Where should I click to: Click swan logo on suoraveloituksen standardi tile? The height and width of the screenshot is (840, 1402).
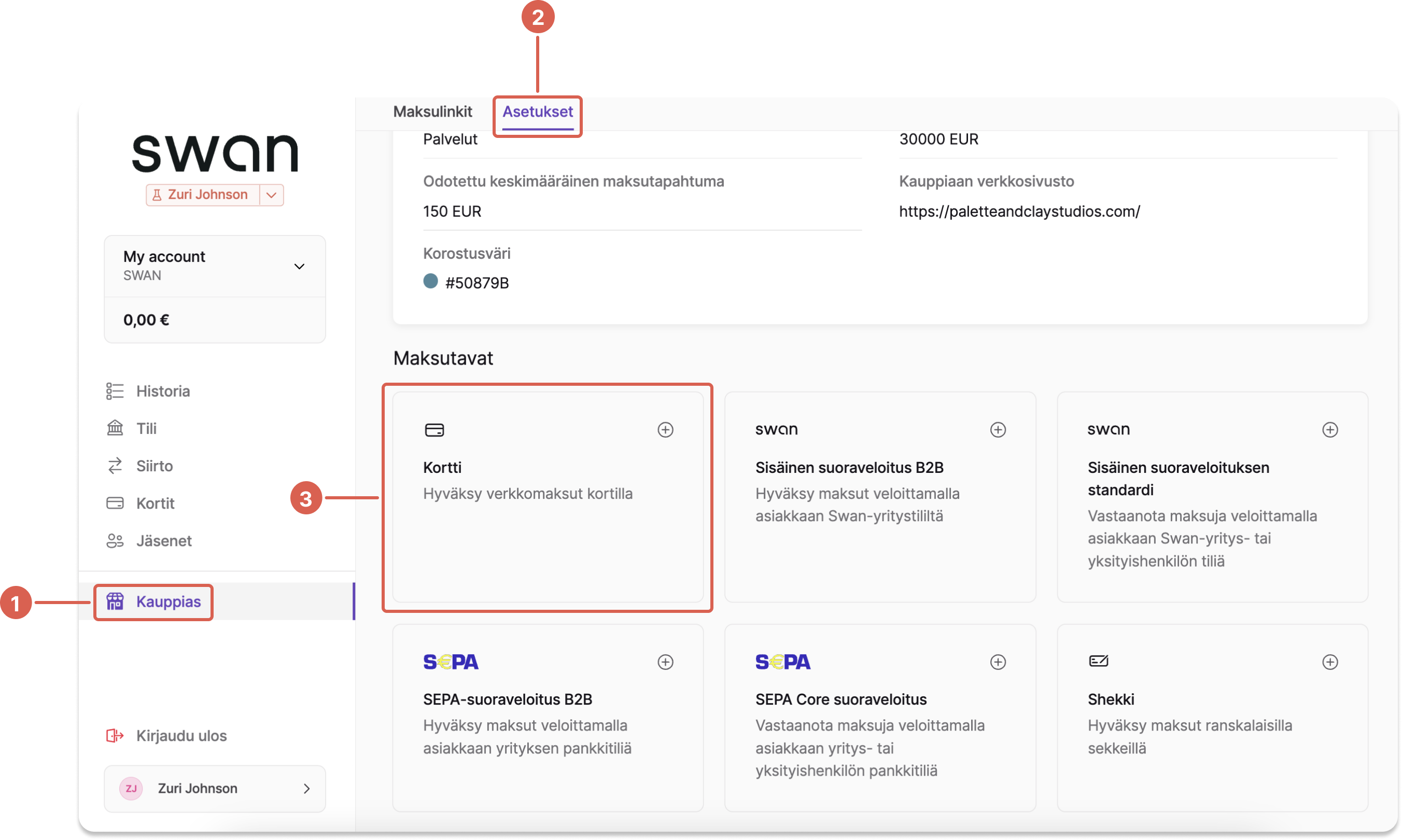pyautogui.click(x=1108, y=430)
